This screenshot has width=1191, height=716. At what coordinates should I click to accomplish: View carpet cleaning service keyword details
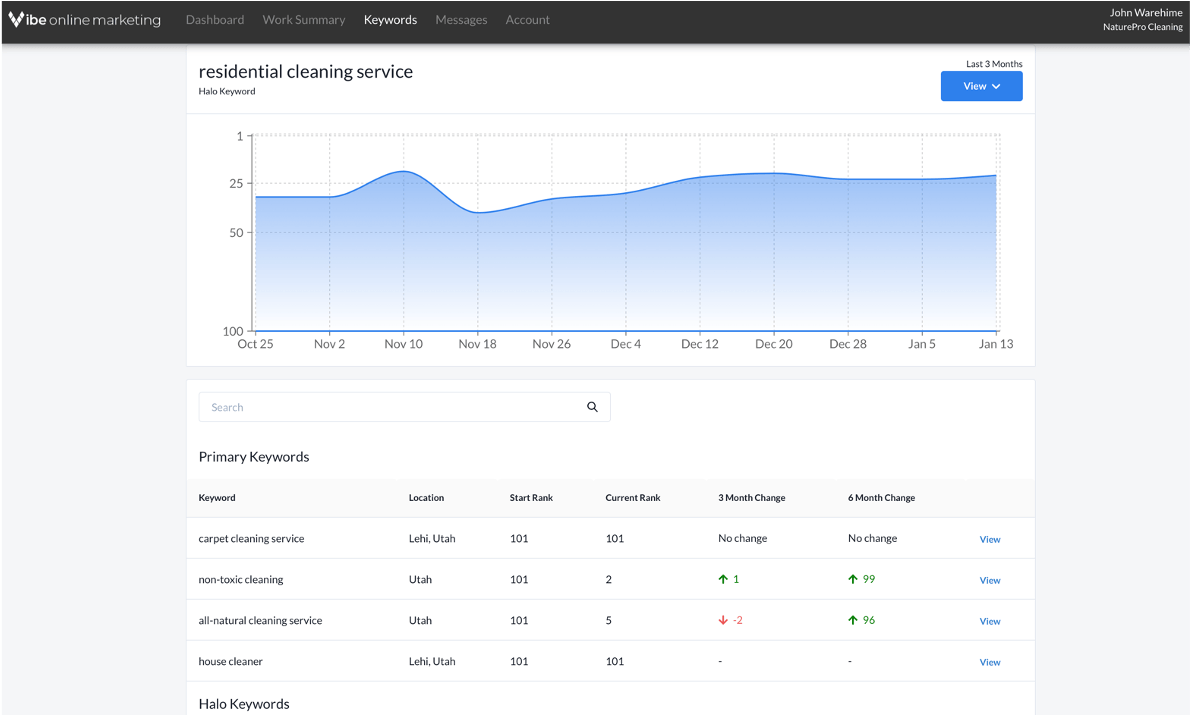[989, 540]
